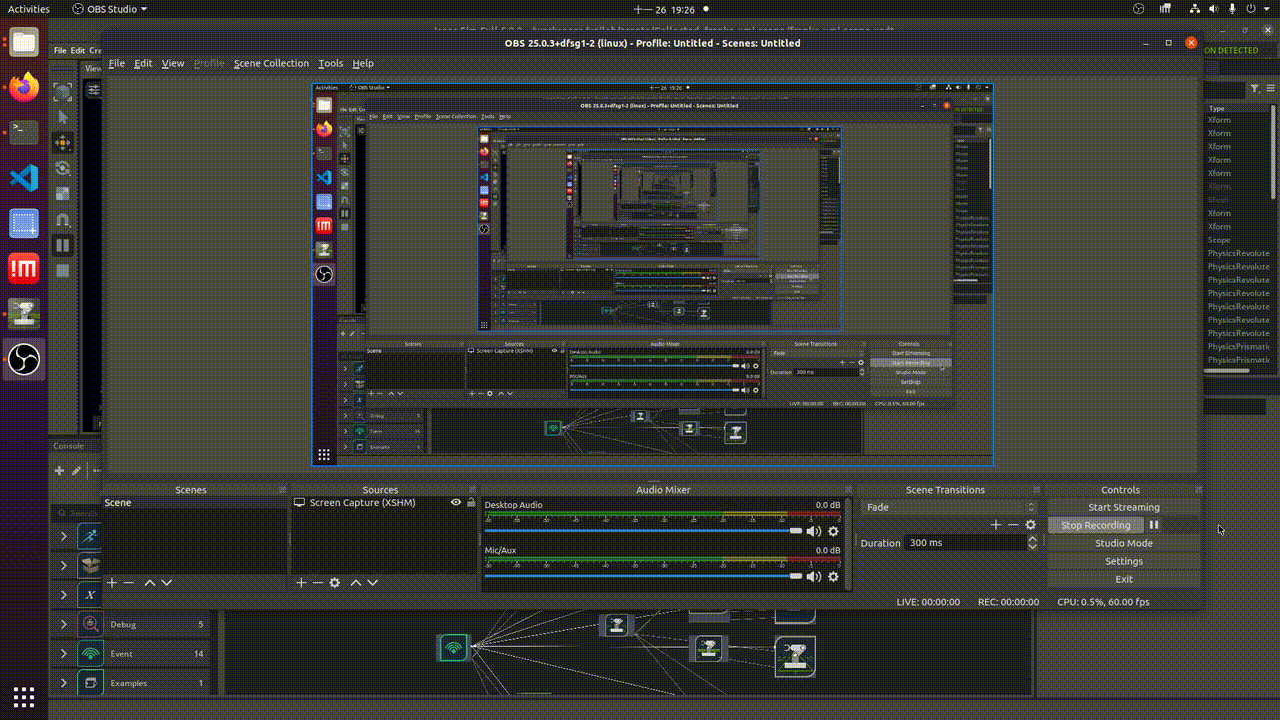The image size is (1280, 720).
Task: Open Mic/Aux settings gear
Action: (x=833, y=577)
